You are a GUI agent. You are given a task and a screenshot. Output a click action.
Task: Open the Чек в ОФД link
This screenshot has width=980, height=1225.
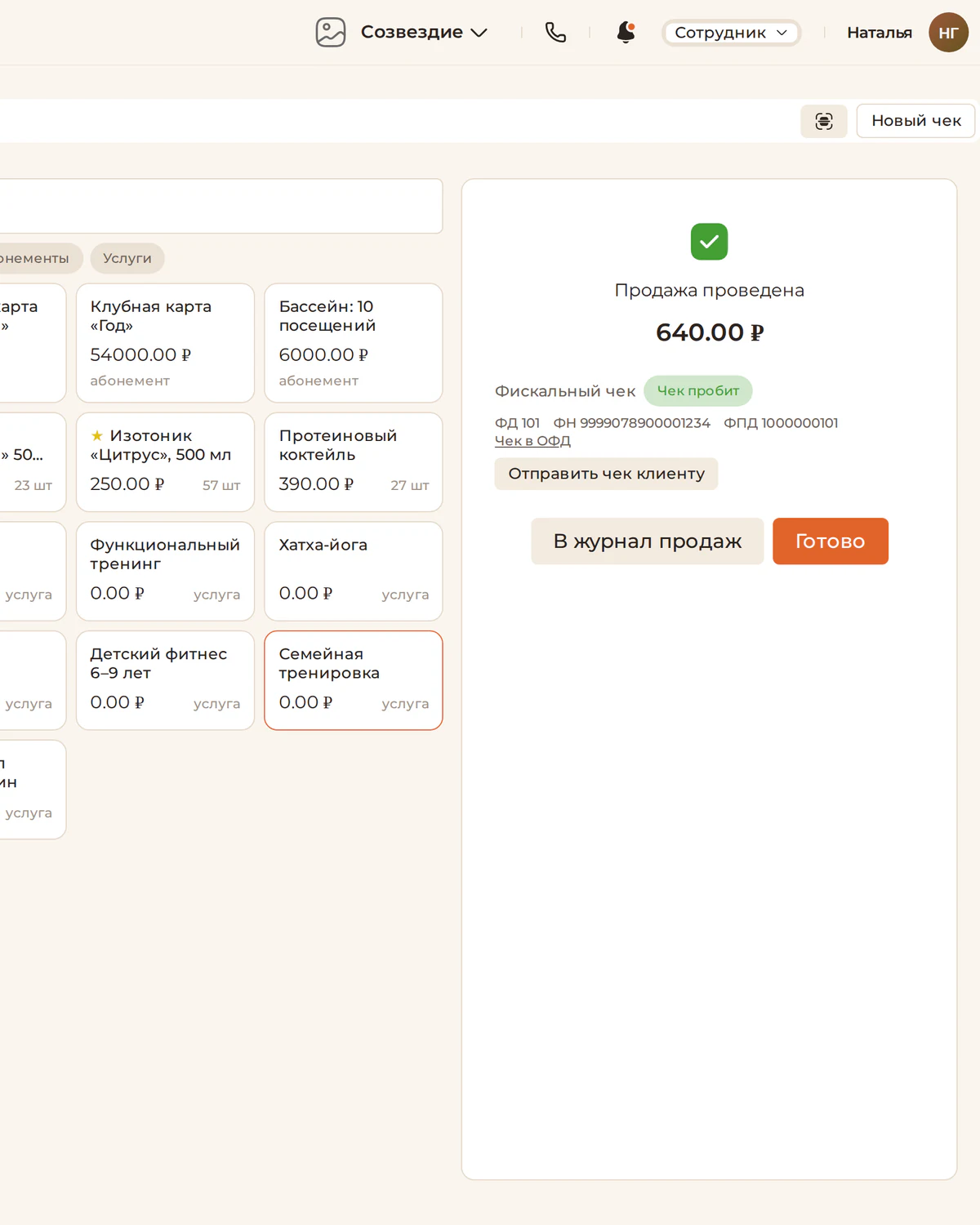(x=532, y=441)
